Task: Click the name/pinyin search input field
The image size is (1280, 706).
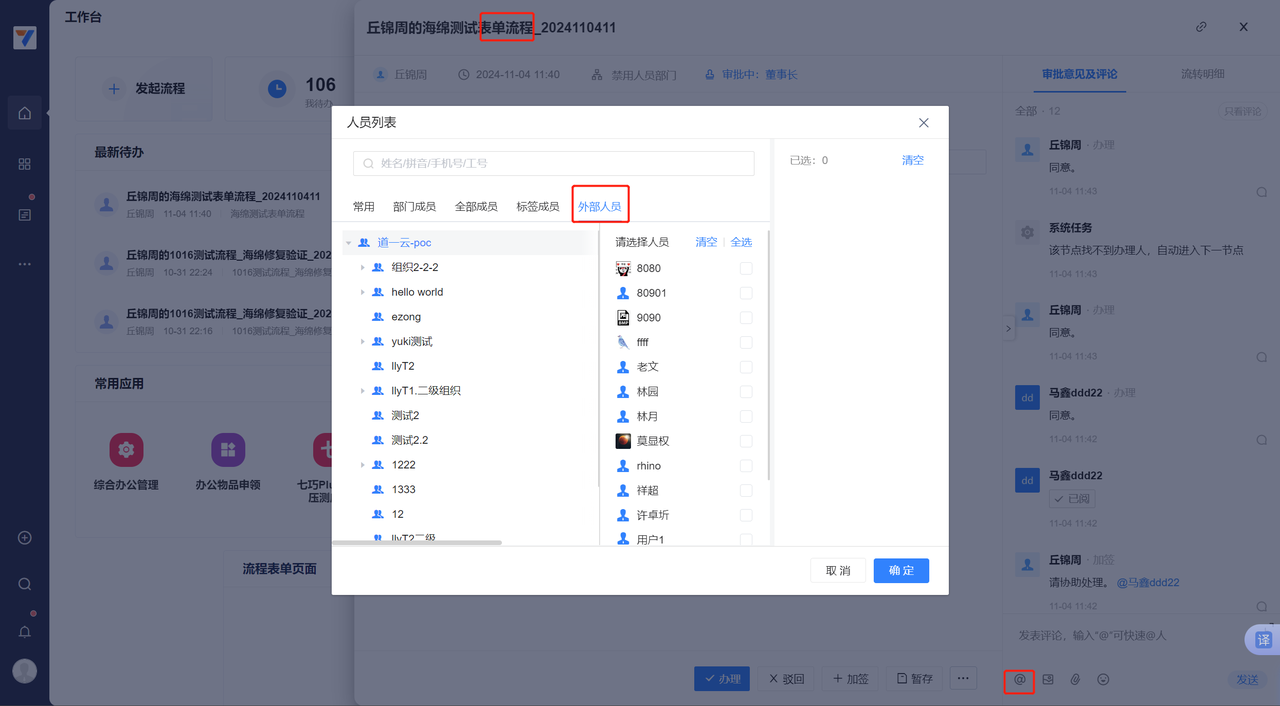Action: point(553,163)
